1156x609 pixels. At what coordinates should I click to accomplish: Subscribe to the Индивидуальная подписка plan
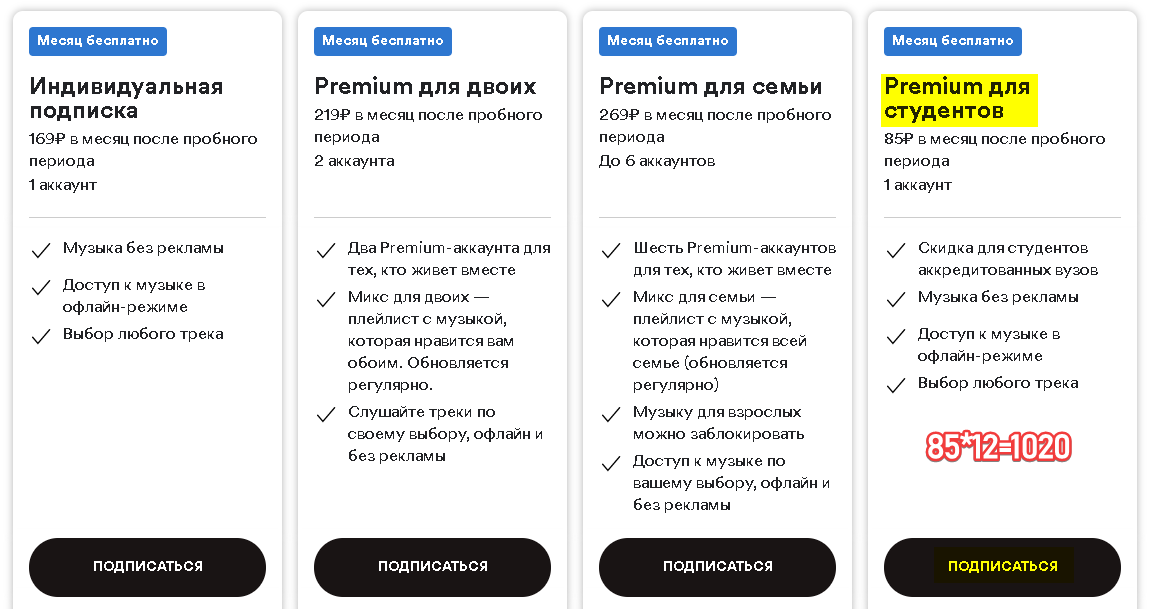tap(148, 567)
